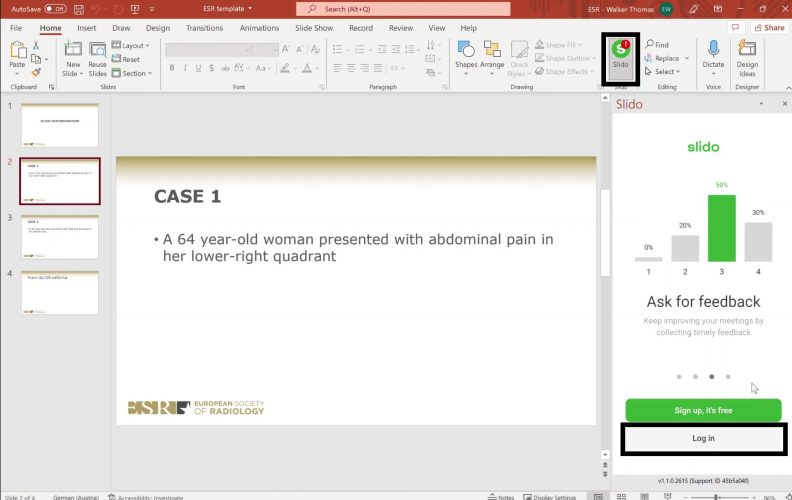Select the first carousel dot in Slido pane
Screen dimensions: 792x500
[677, 377]
